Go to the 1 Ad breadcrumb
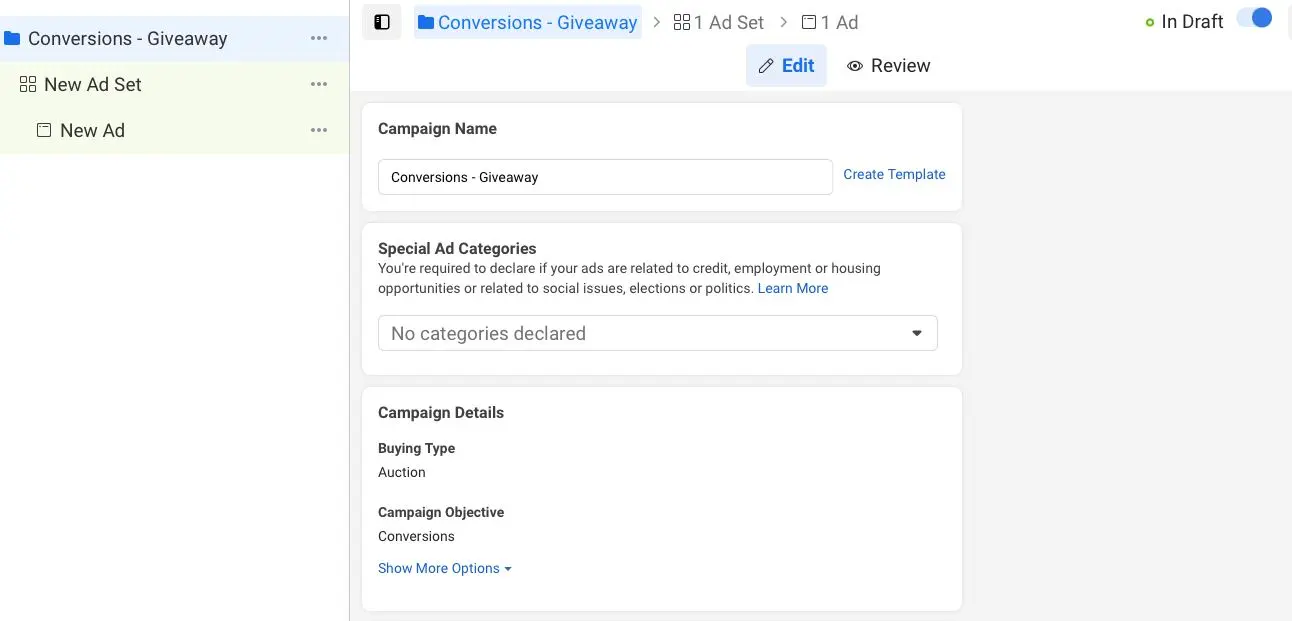 pos(830,22)
